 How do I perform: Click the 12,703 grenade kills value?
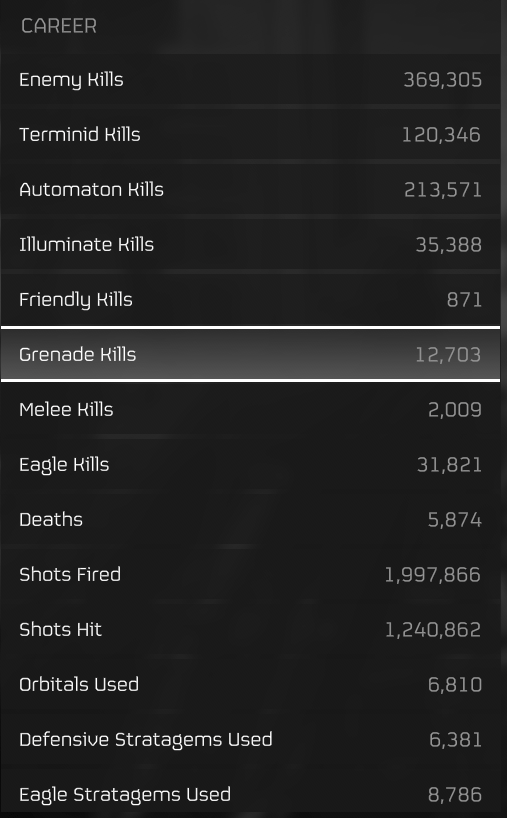(448, 355)
